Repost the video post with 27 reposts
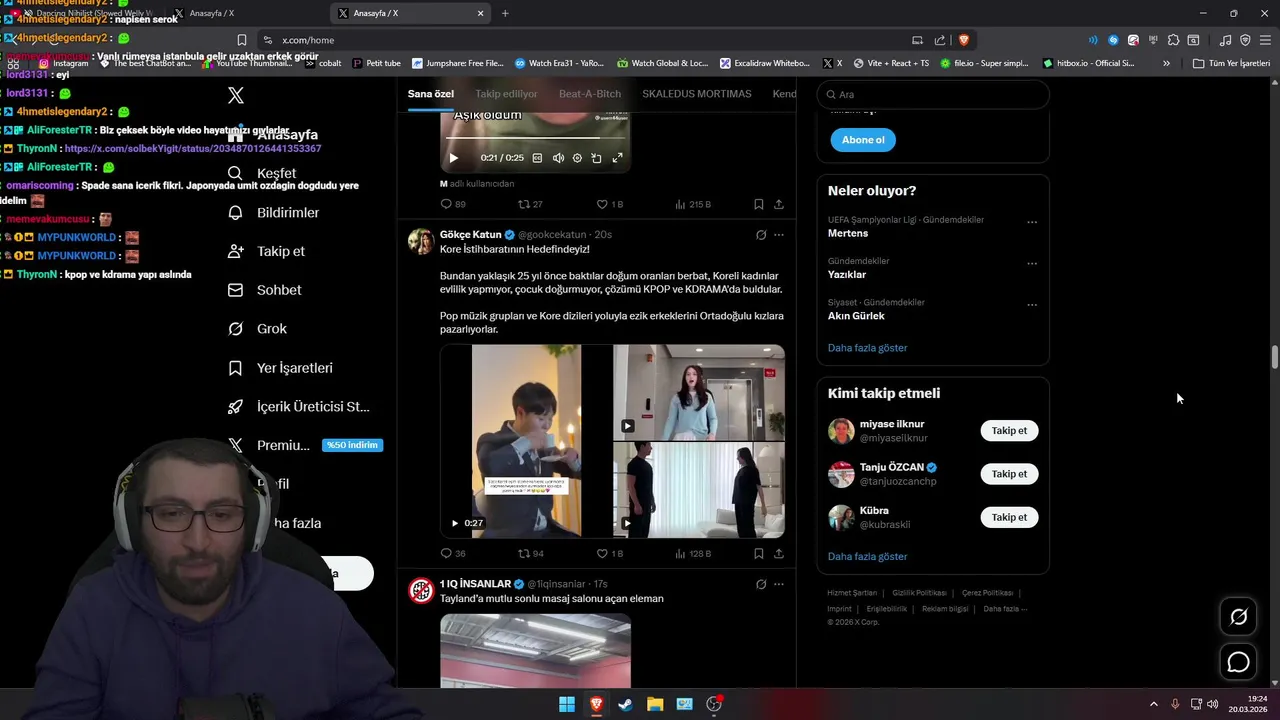This screenshot has height=720, width=1280. click(x=530, y=204)
